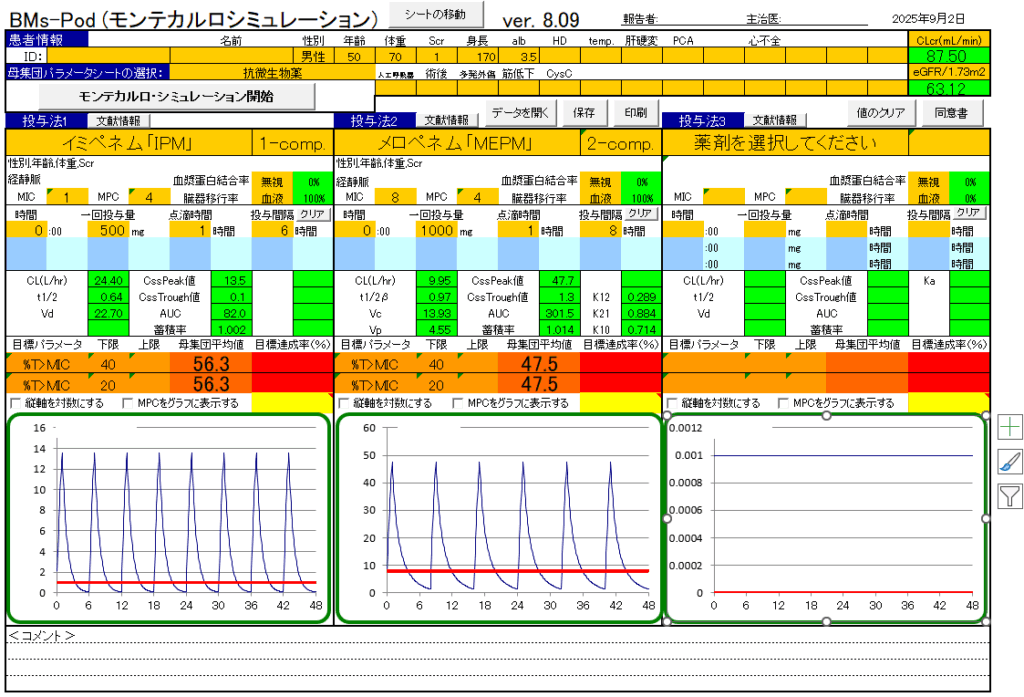1024x697 pixels.
Task: Open the Chart Styles paintbrush icon
Action: coord(1010,461)
